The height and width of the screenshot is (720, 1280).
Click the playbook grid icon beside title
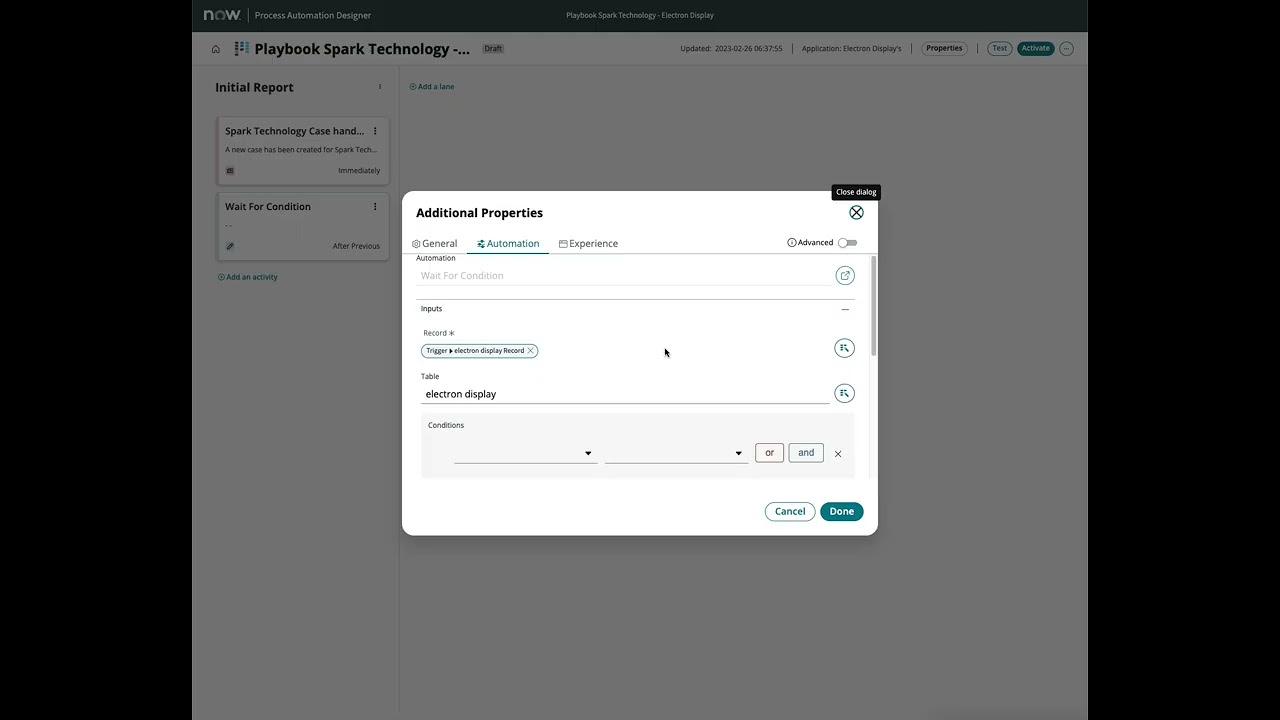pyautogui.click(x=241, y=48)
